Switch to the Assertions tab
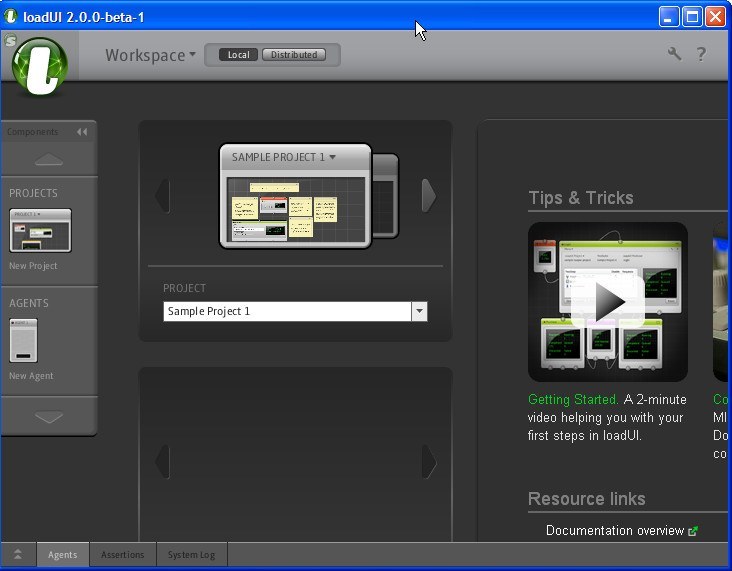Viewport: 732px width, 571px height. 123,555
